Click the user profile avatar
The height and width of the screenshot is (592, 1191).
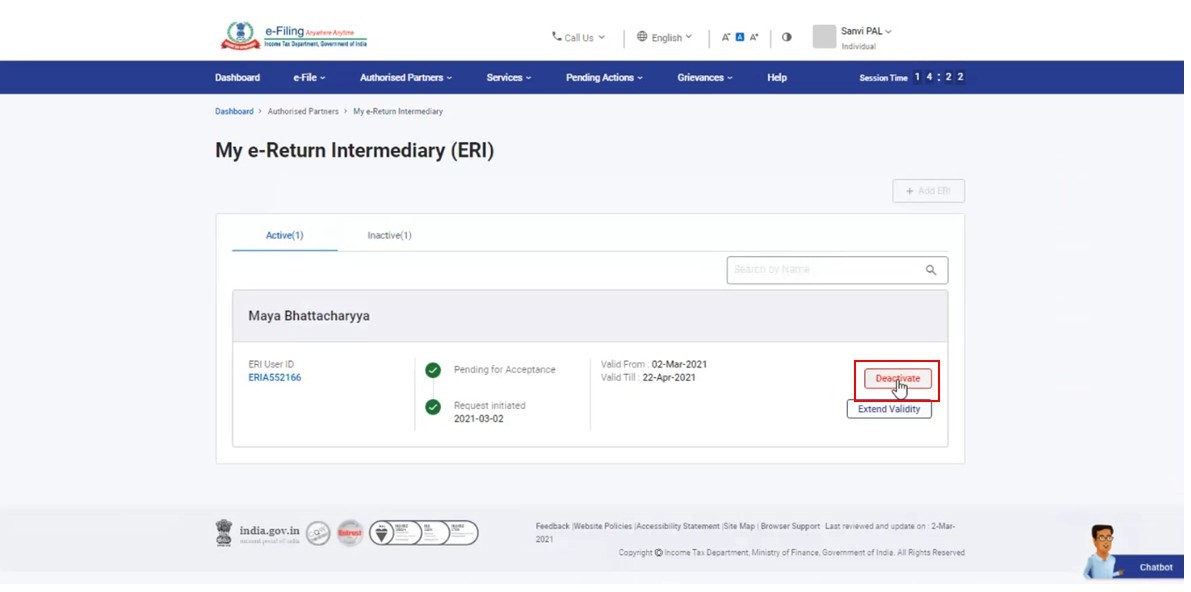coord(824,37)
